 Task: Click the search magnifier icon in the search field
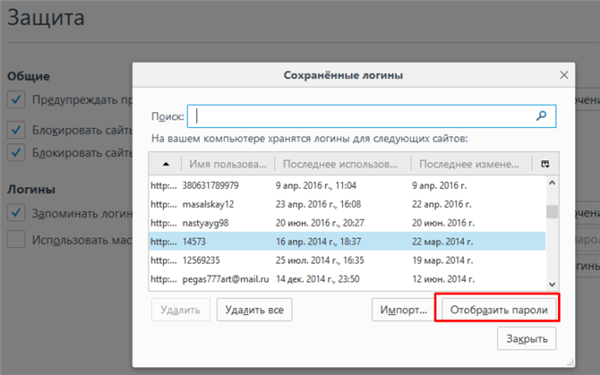541,116
